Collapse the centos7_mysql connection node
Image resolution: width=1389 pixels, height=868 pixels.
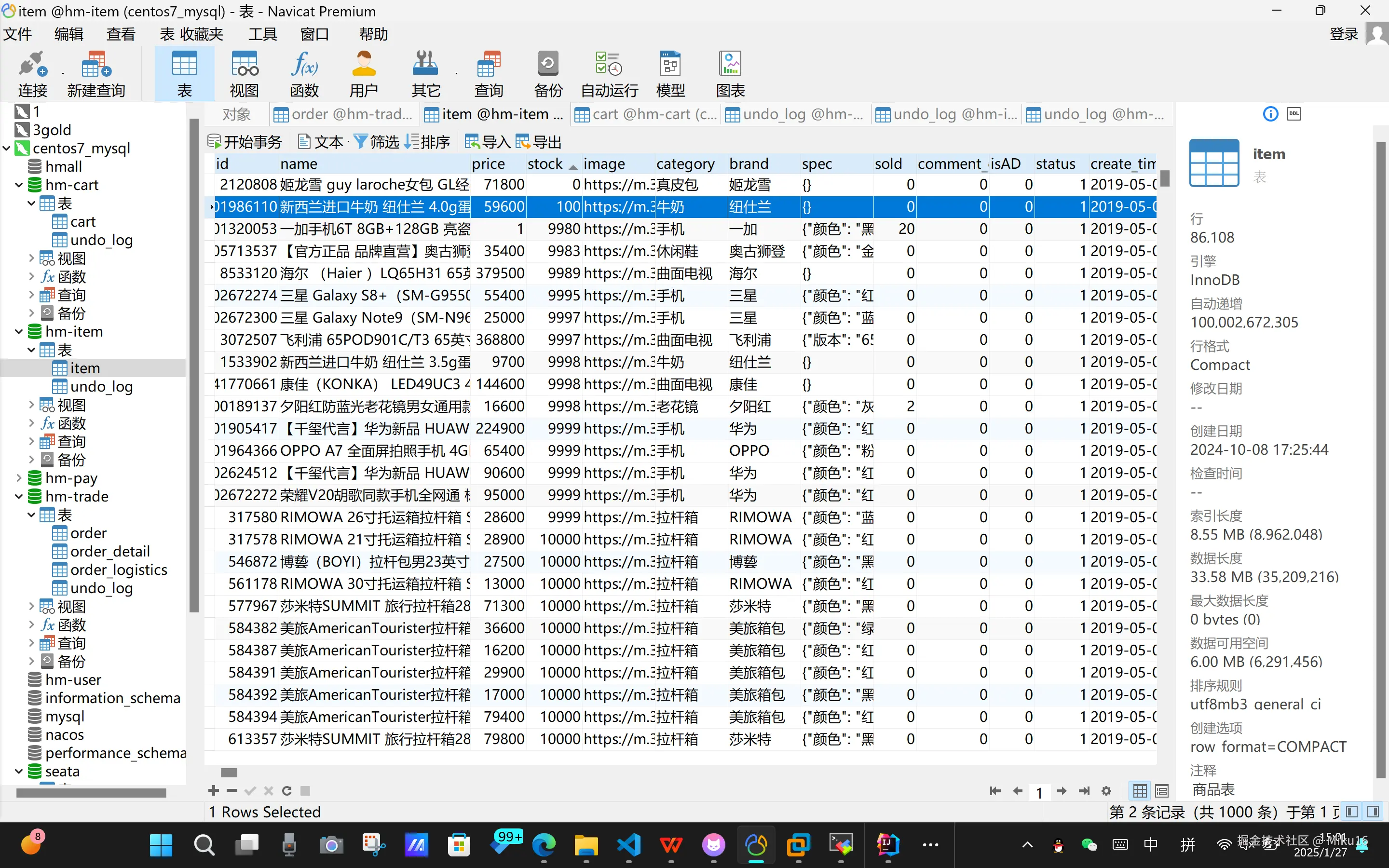(7, 148)
